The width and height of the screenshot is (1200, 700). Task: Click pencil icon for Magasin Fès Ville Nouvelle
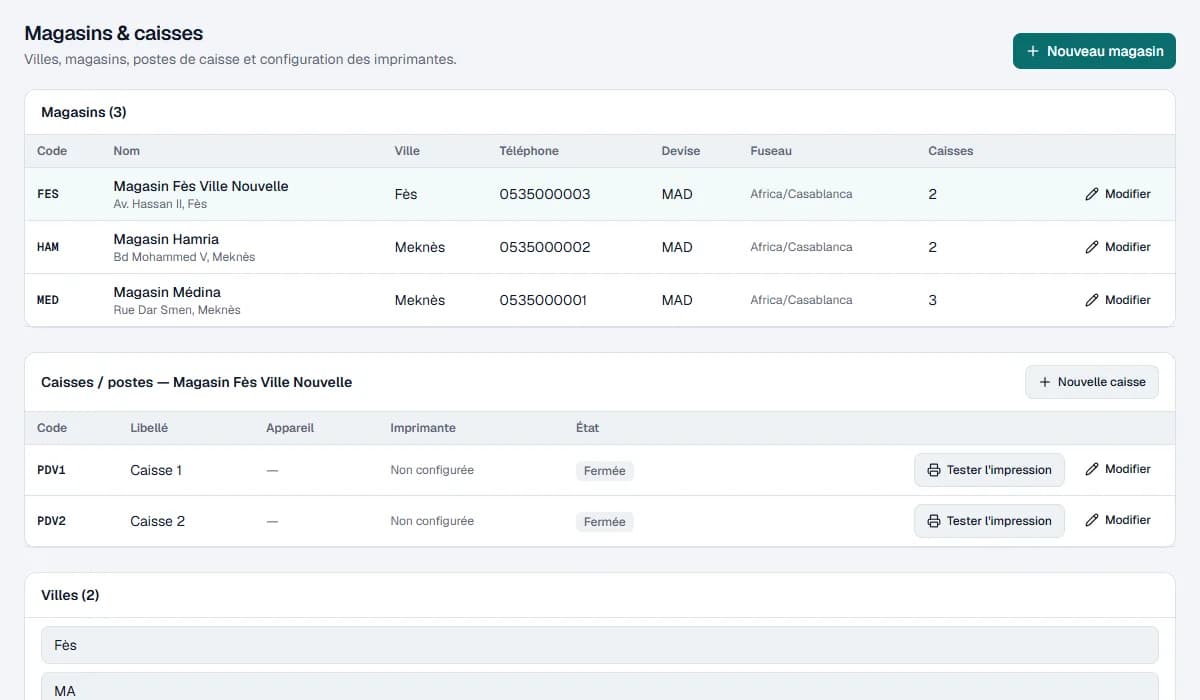coord(1092,194)
